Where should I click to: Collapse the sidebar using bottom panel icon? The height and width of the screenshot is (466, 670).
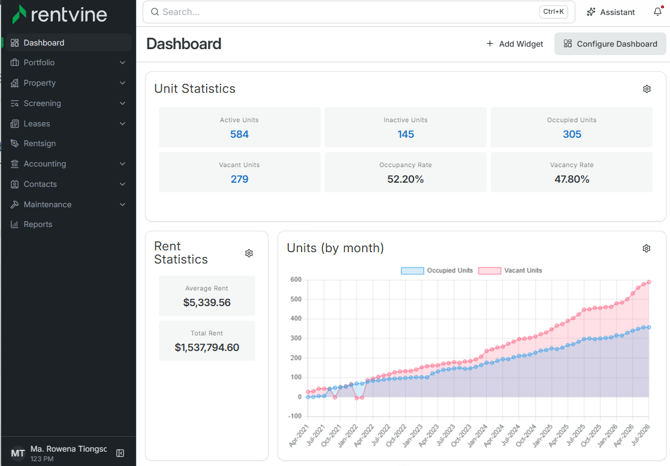tap(120, 453)
